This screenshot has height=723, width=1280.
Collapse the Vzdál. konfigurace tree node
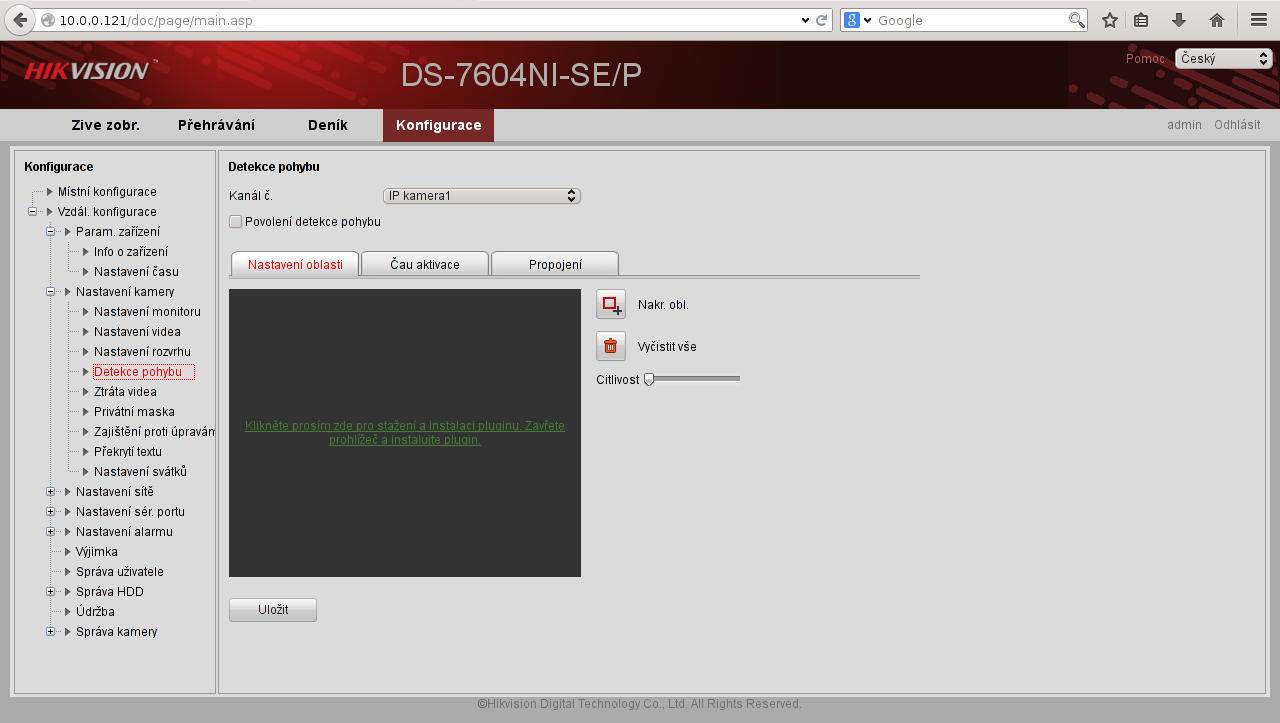click(x=32, y=212)
